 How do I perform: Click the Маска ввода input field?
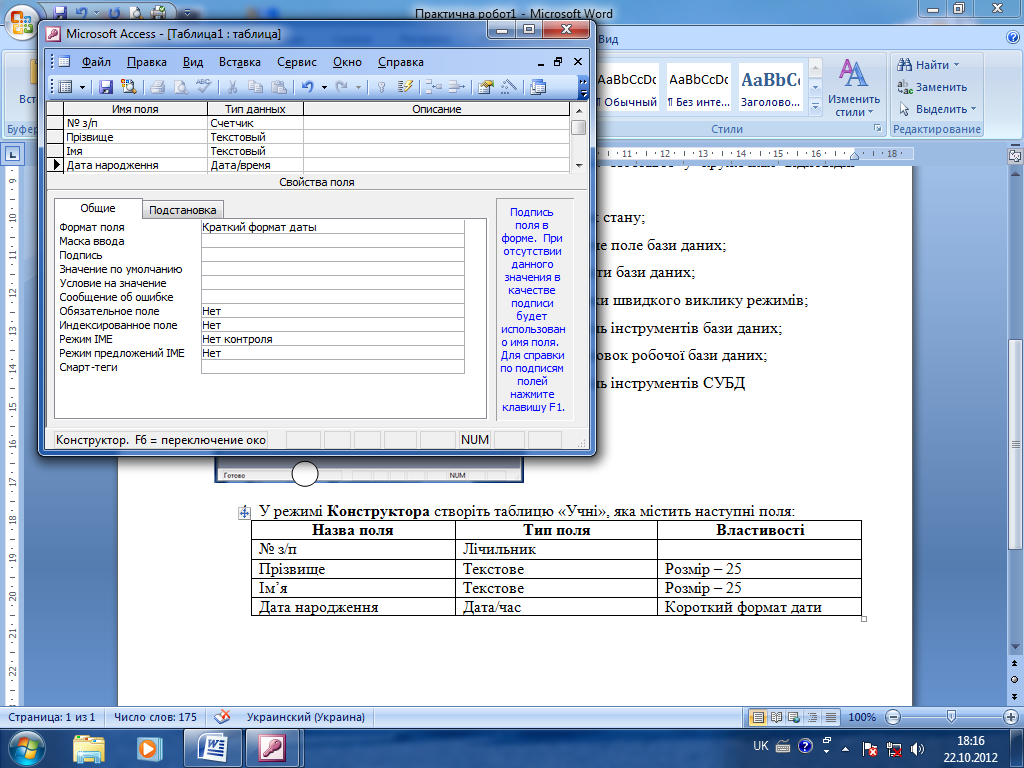click(x=332, y=241)
